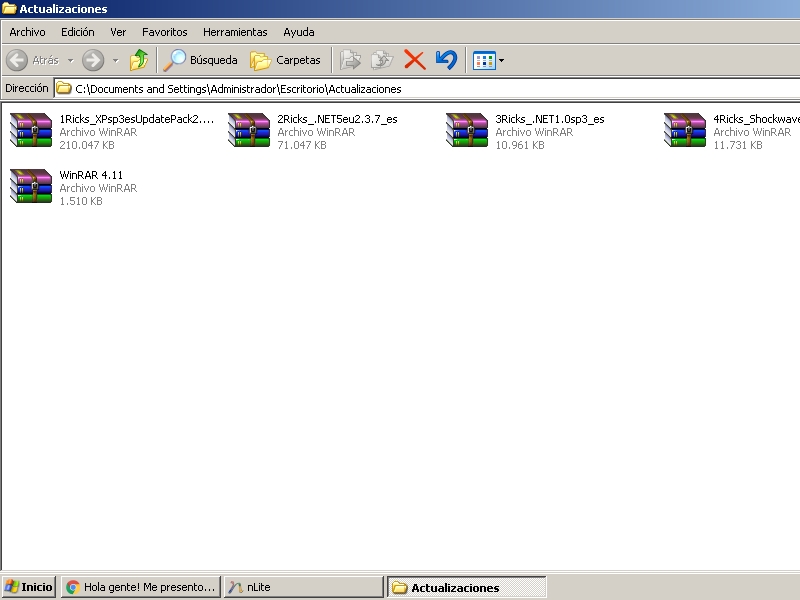
Task: Click the Back (Atrás) arrow icon
Action: click(17, 60)
